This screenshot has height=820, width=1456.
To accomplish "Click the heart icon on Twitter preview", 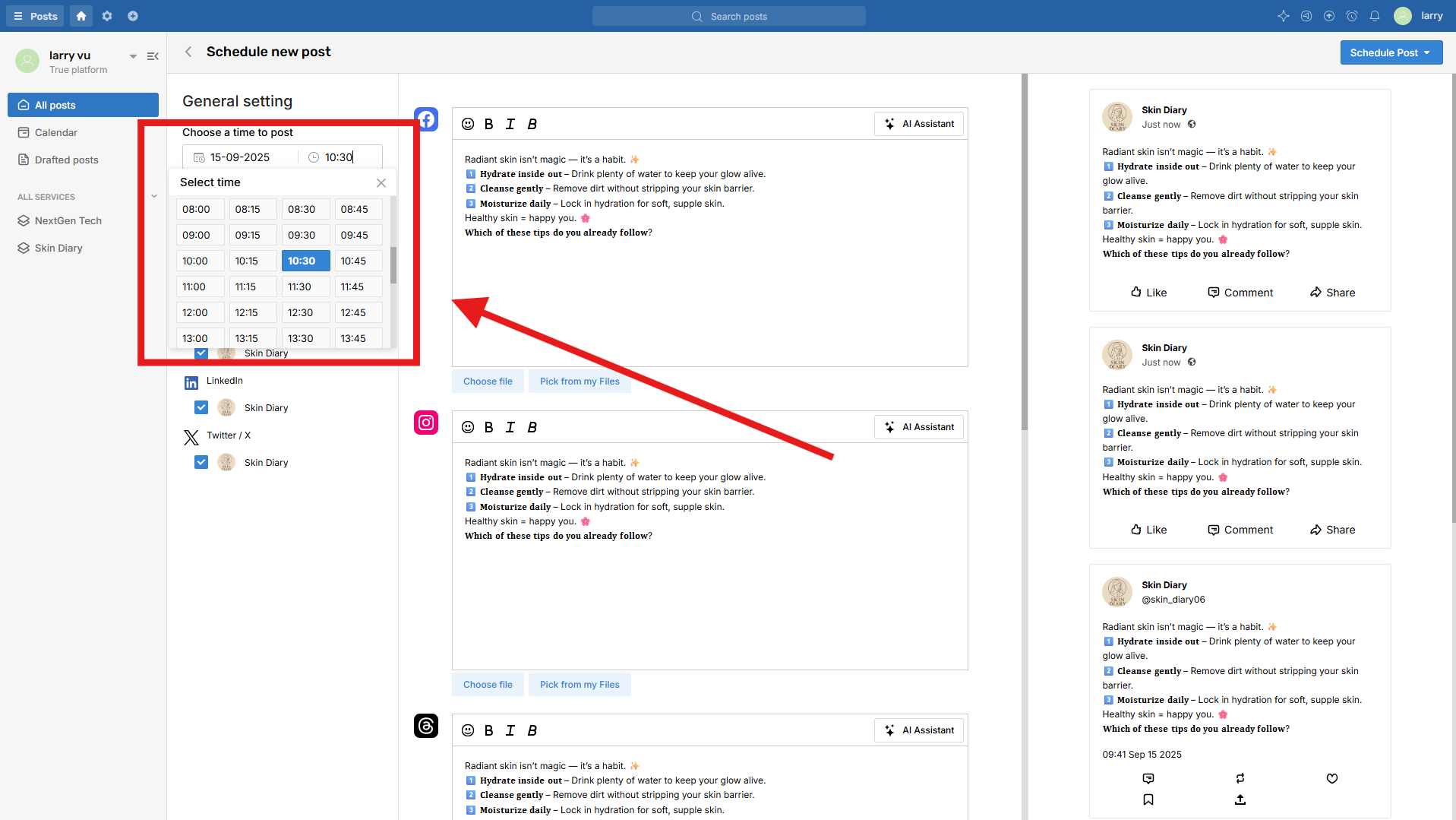I will point(1331,778).
